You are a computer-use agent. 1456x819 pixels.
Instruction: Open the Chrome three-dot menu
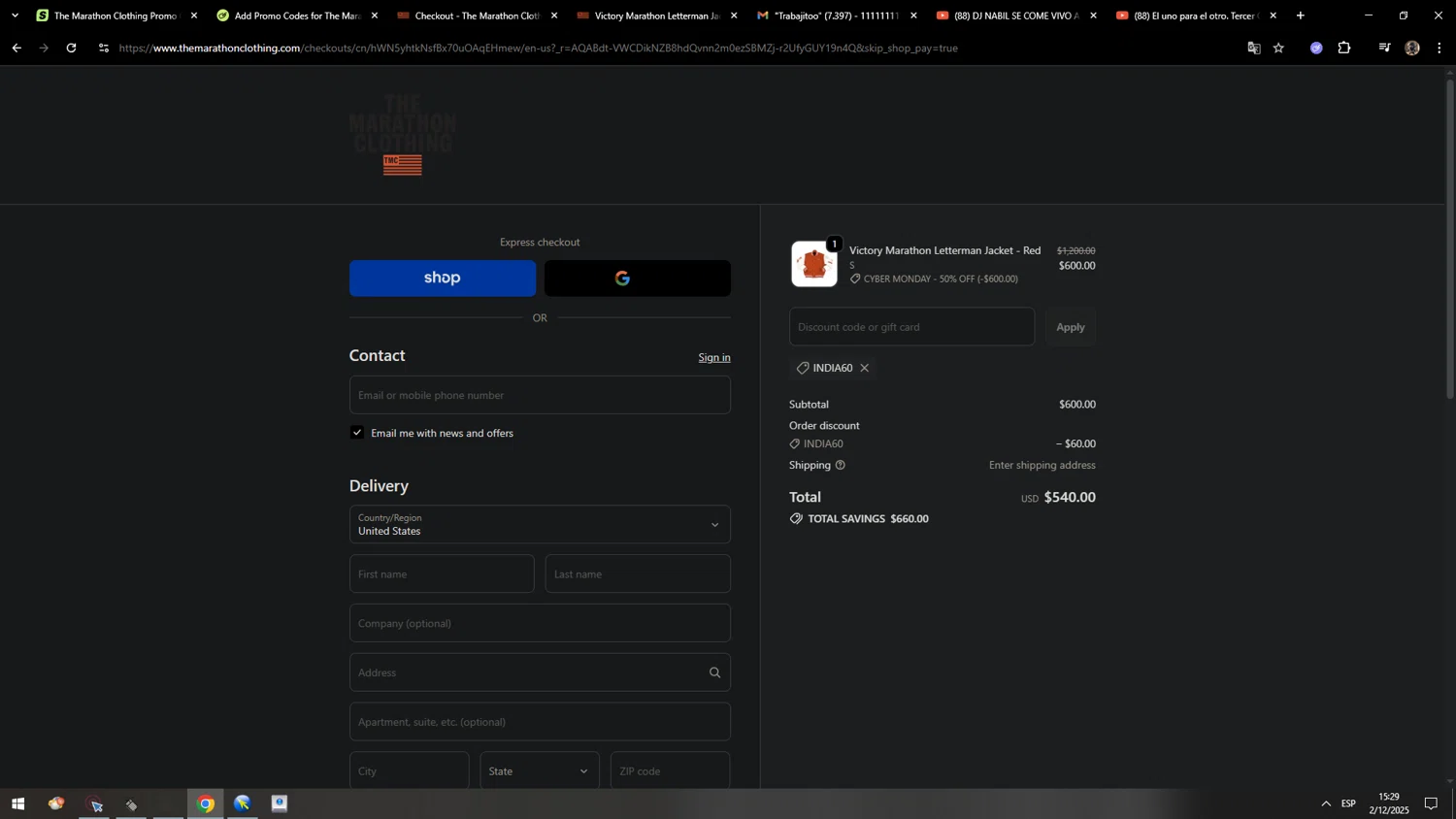(1439, 48)
